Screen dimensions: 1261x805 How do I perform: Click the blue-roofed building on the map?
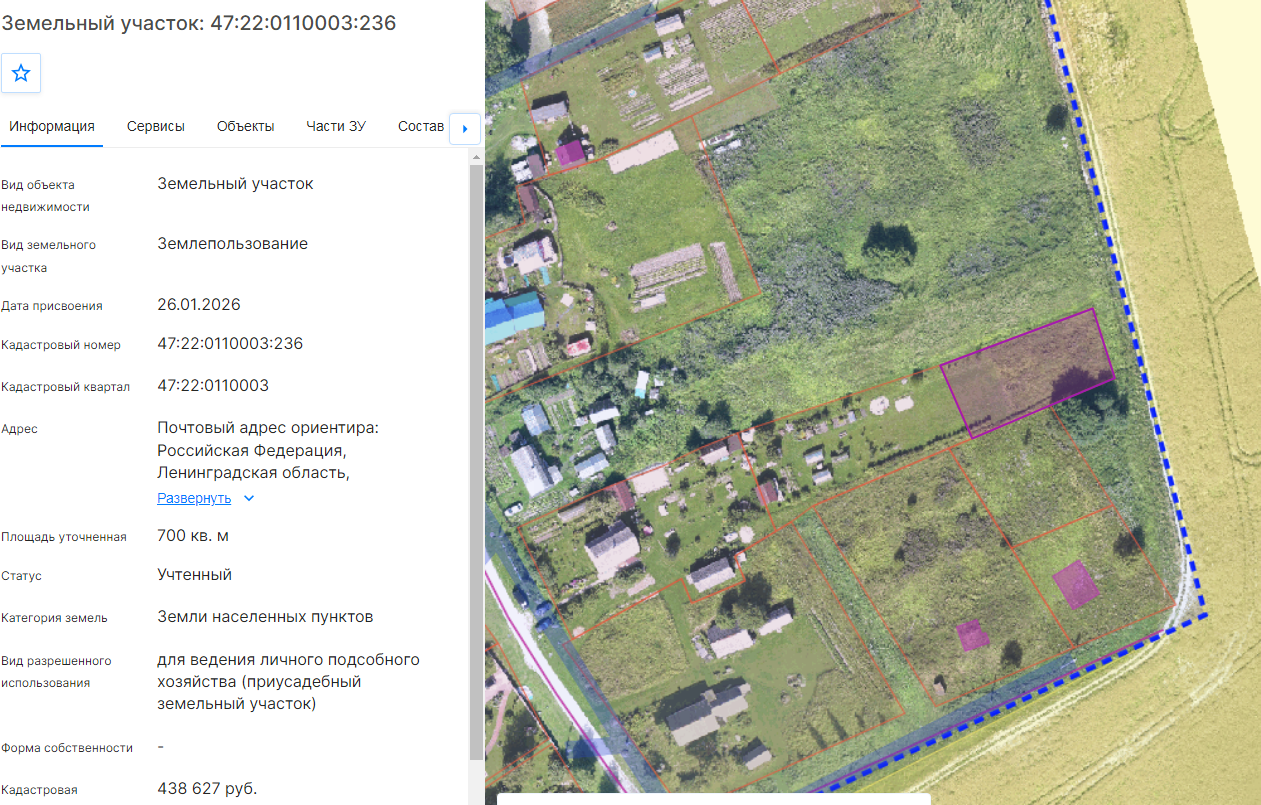pos(513,315)
